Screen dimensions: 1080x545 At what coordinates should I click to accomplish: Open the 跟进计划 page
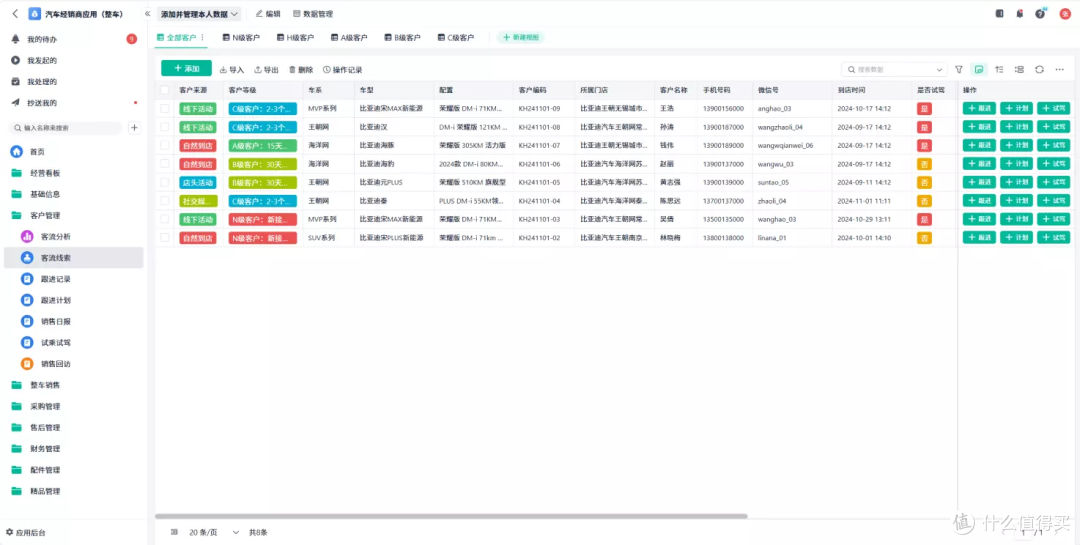pyautogui.click(x=55, y=300)
